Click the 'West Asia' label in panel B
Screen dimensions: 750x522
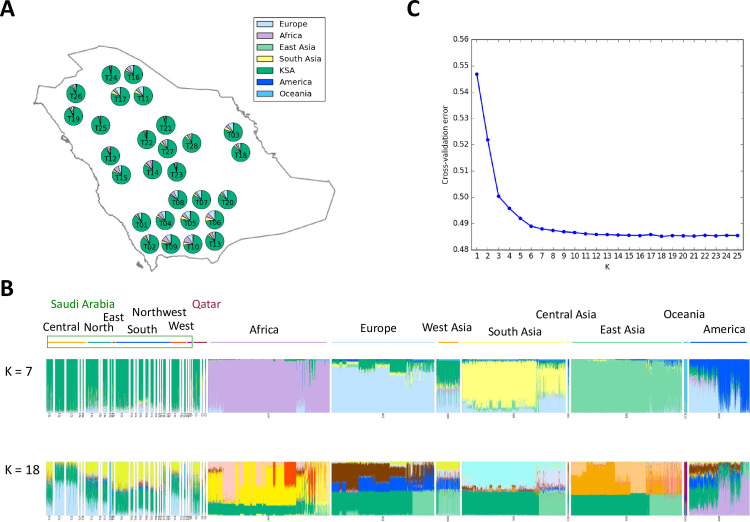447,327
